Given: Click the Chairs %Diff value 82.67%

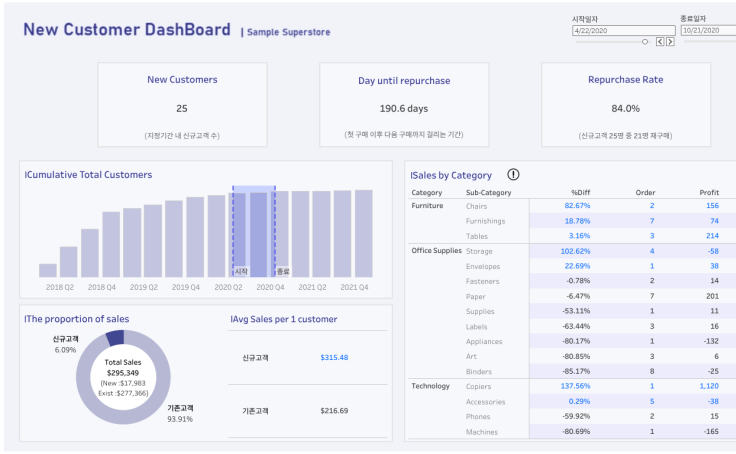Looking at the screenshot, I should [577, 205].
